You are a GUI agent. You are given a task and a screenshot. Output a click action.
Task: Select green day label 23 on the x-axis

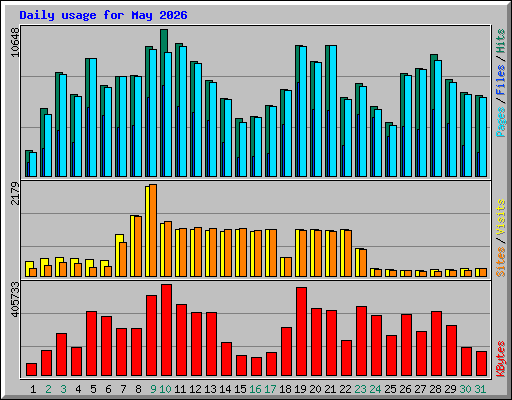pyautogui.click(x=360, y=389)
